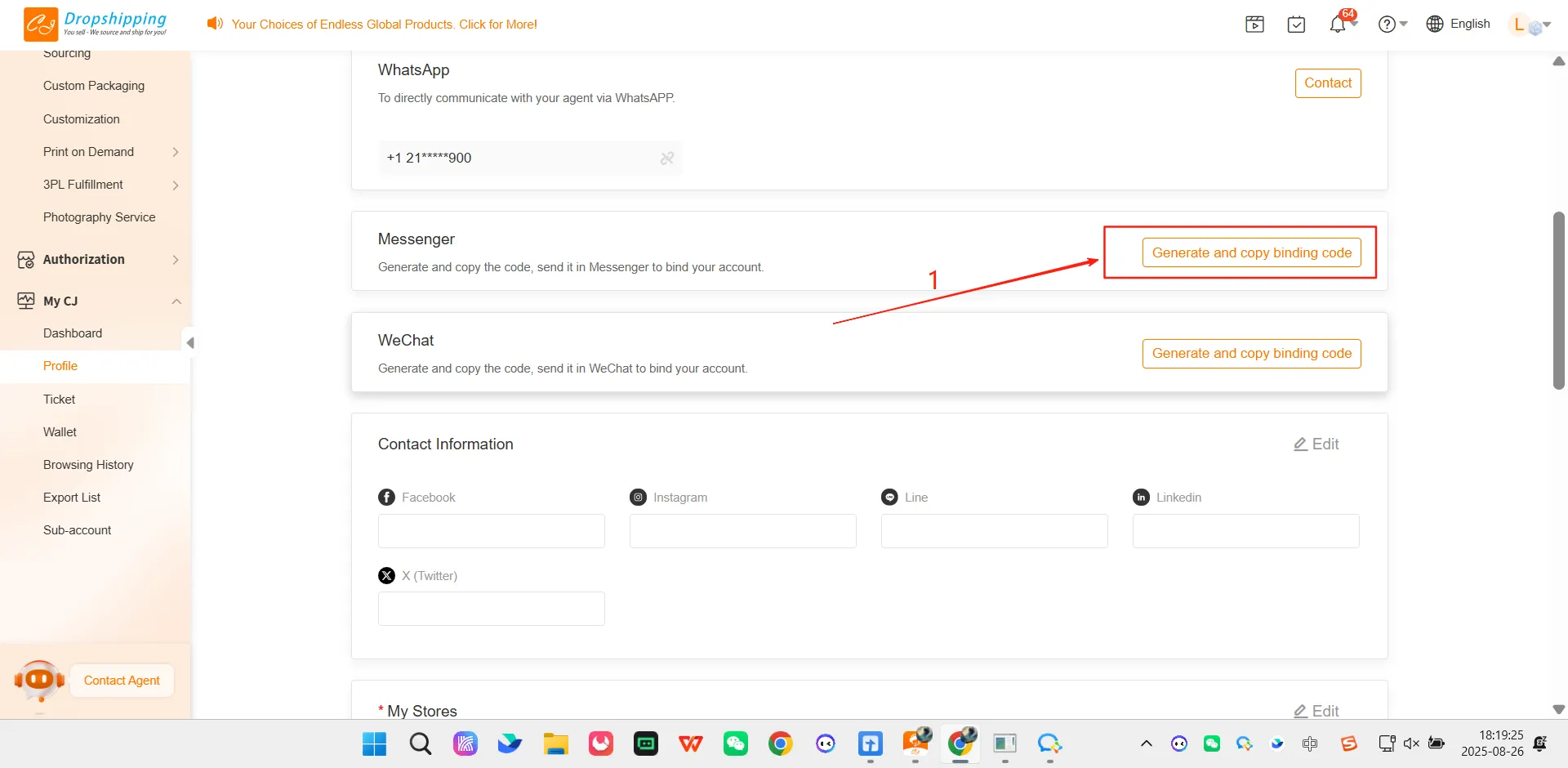1568x768 pixels.
Task: Click the announcement speaker icon
Action: click(215, 24)
